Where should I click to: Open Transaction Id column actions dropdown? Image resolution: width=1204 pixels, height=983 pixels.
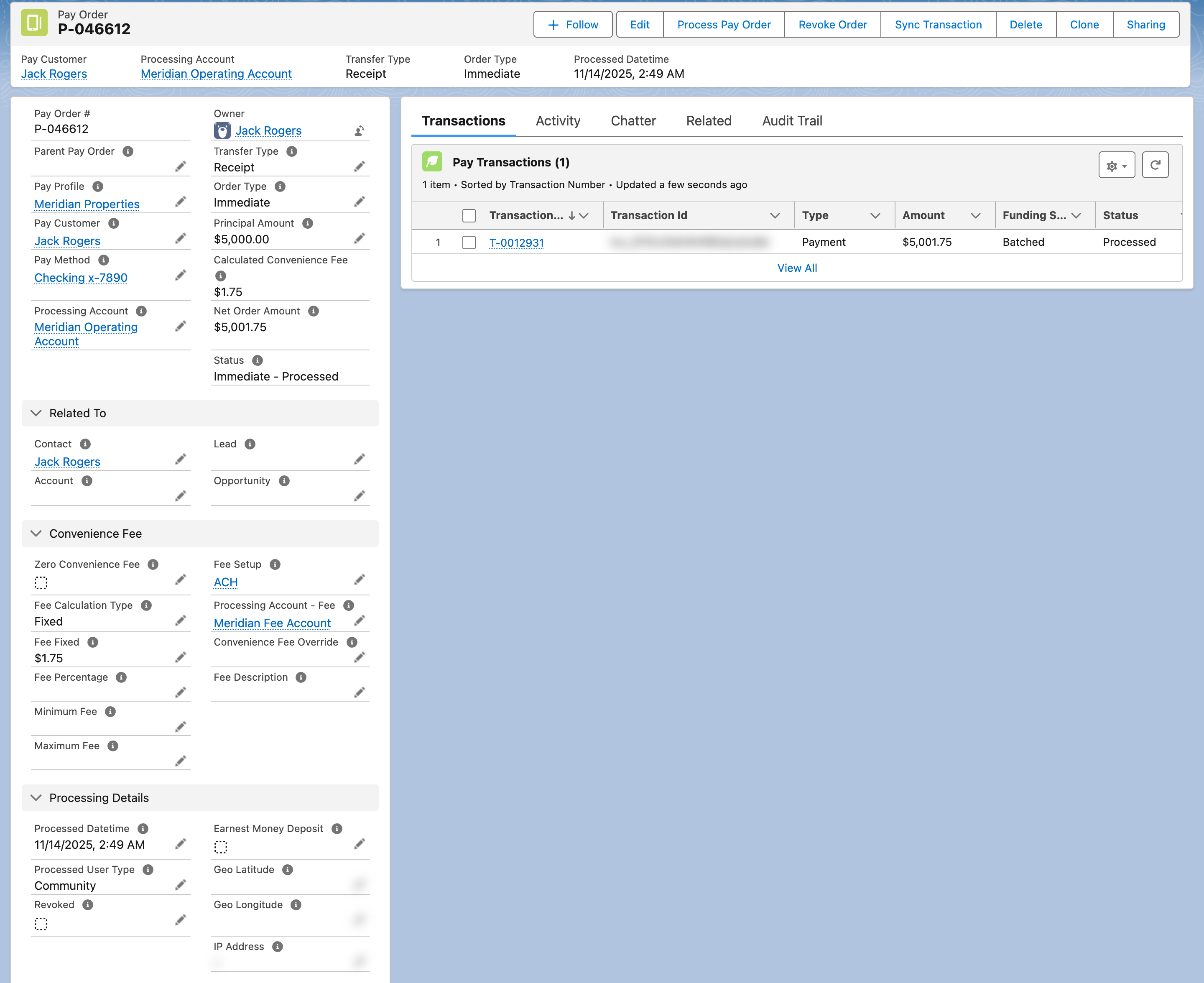tap(775, 216)
